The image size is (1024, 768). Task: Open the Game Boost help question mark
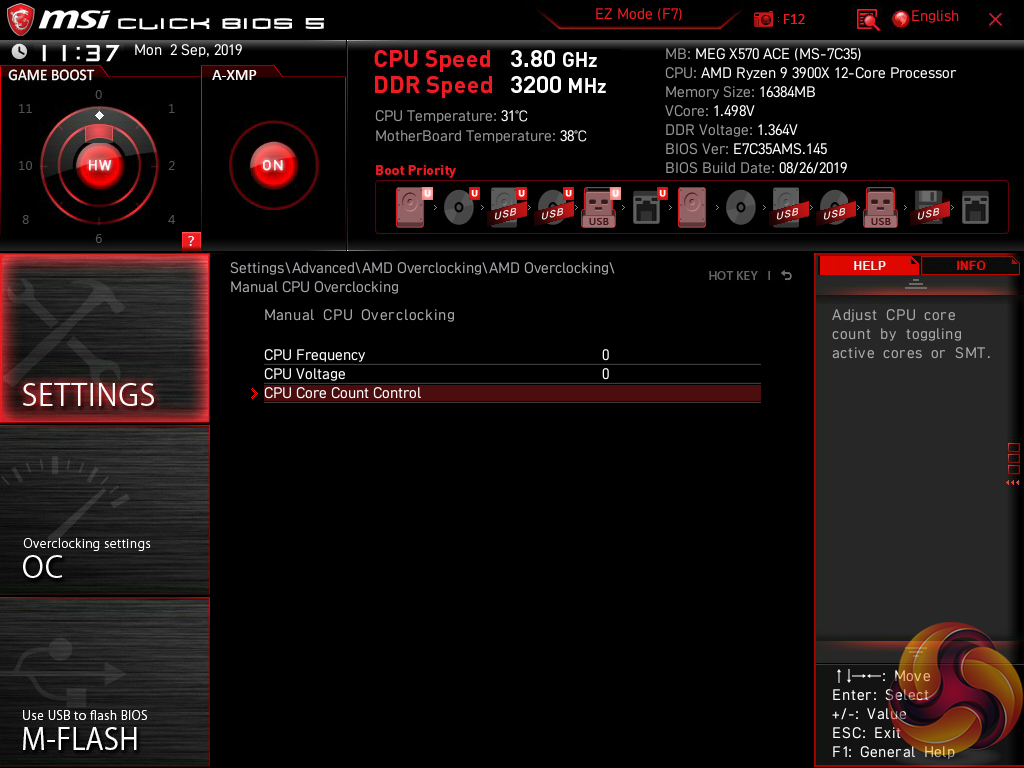pyautogui.click(x=191, y=240)
